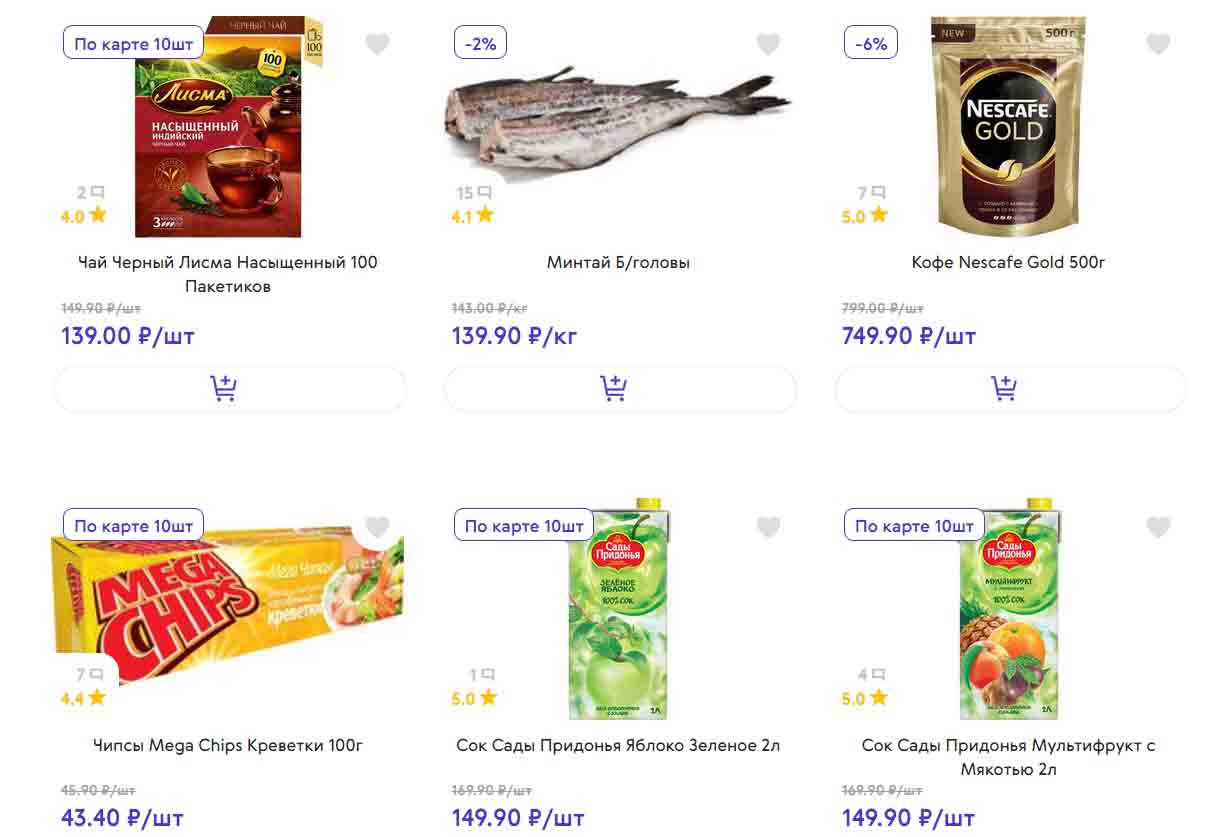Favorite the Лисма tea with heart icon

coord(377,44)
